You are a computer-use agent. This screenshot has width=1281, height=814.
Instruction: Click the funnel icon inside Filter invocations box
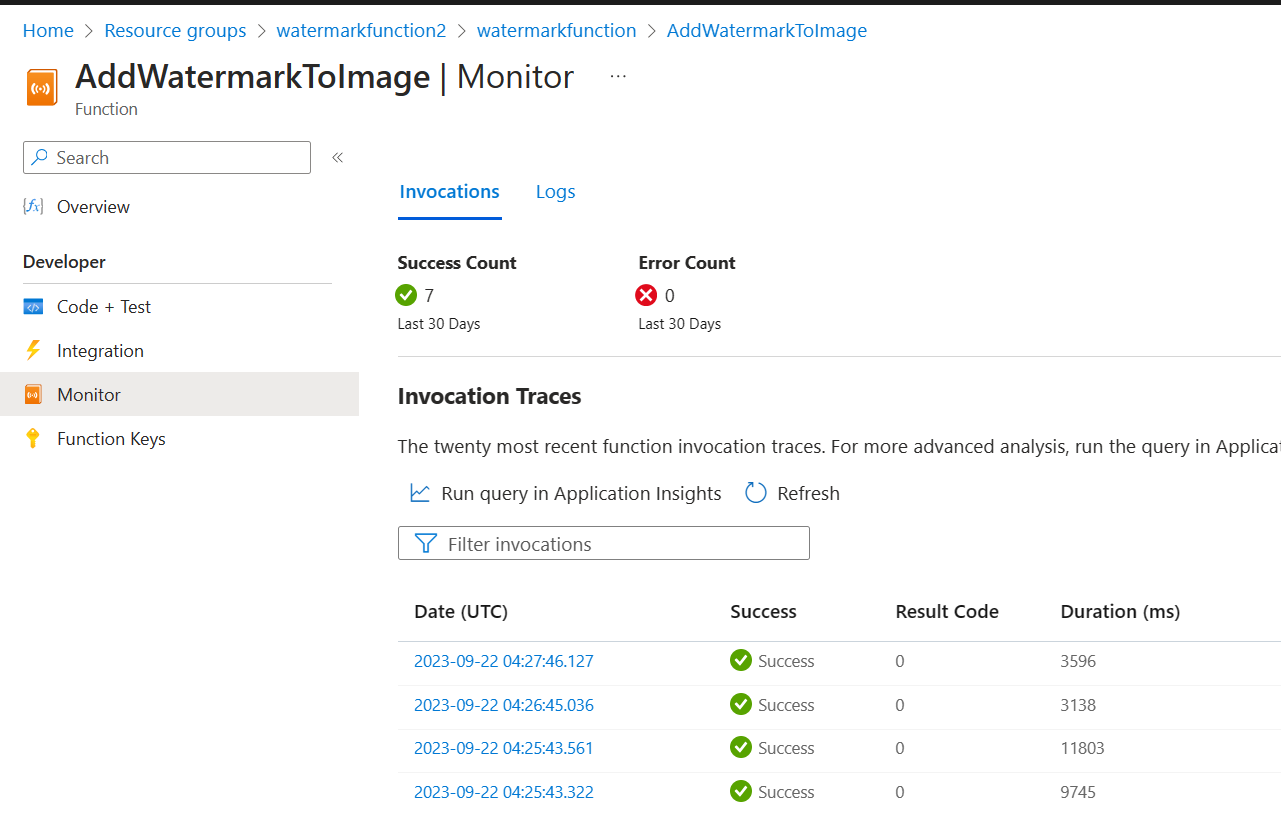[x=425, y=543]
